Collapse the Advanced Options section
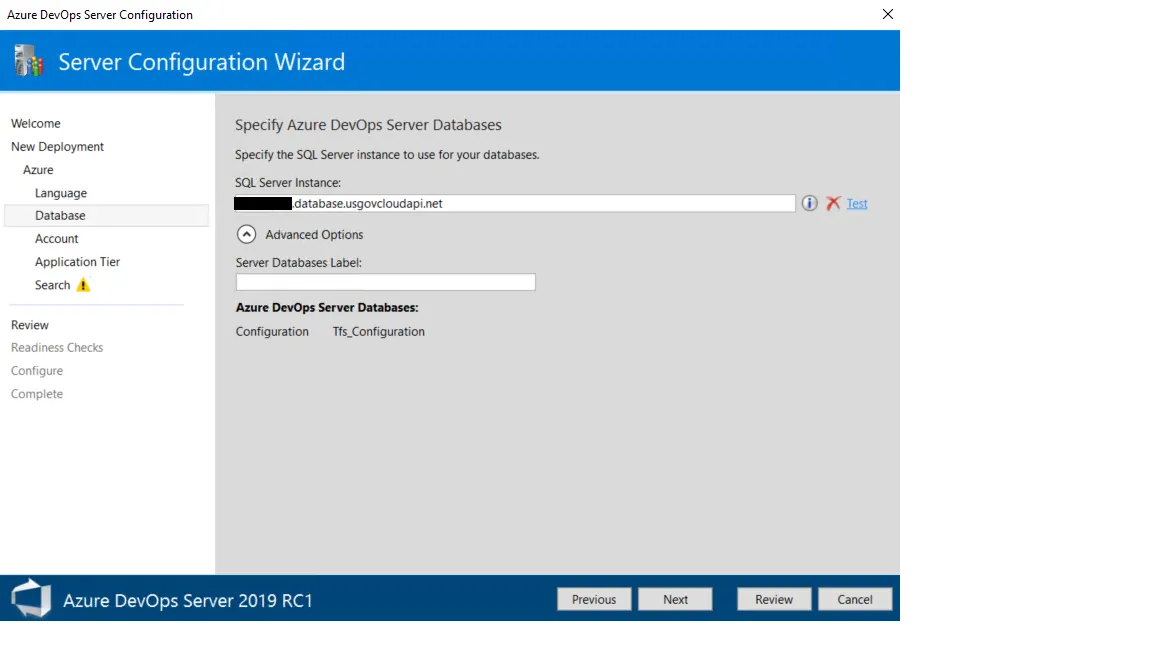This screenshot has width=1152, height=648. [246, 234]
